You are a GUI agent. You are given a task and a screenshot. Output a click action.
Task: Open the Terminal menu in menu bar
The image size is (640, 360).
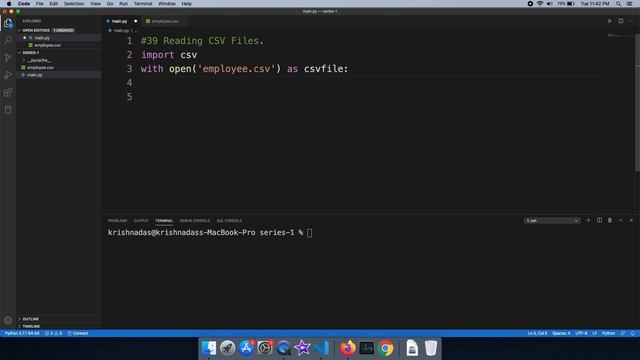pos(143,4)
